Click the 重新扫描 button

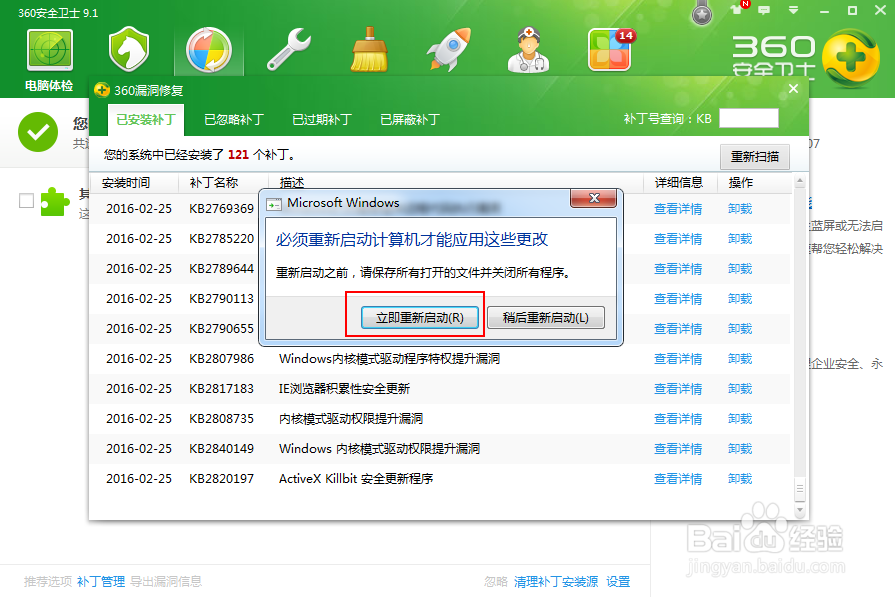(755, 156)
